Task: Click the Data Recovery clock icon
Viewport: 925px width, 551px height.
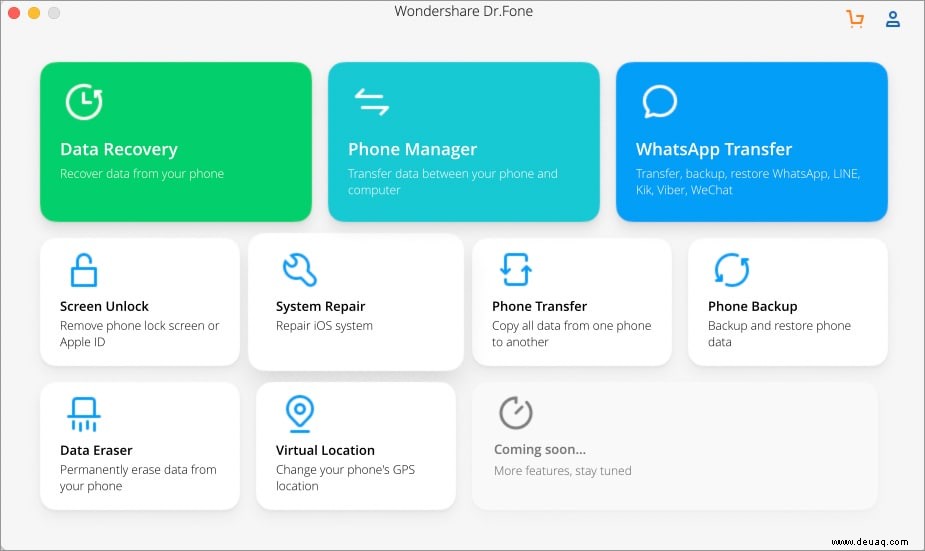Action: 84,101
